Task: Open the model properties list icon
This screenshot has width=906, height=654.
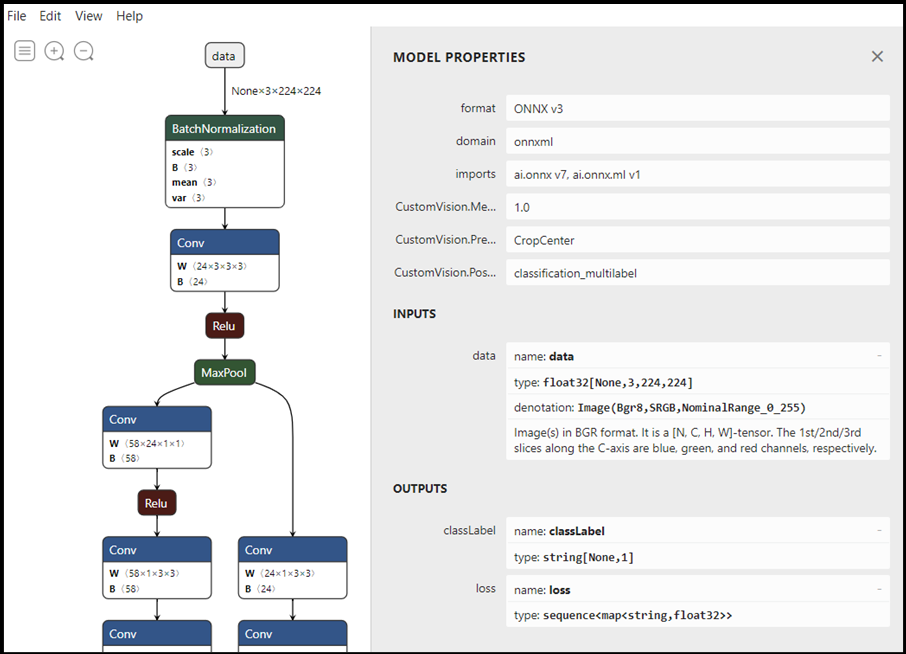Action: 25,51
